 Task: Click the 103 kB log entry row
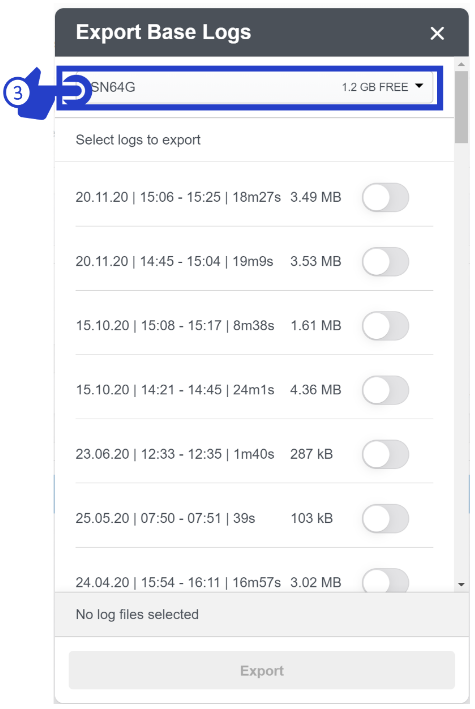pyautogui.click(x=254, y=518)
